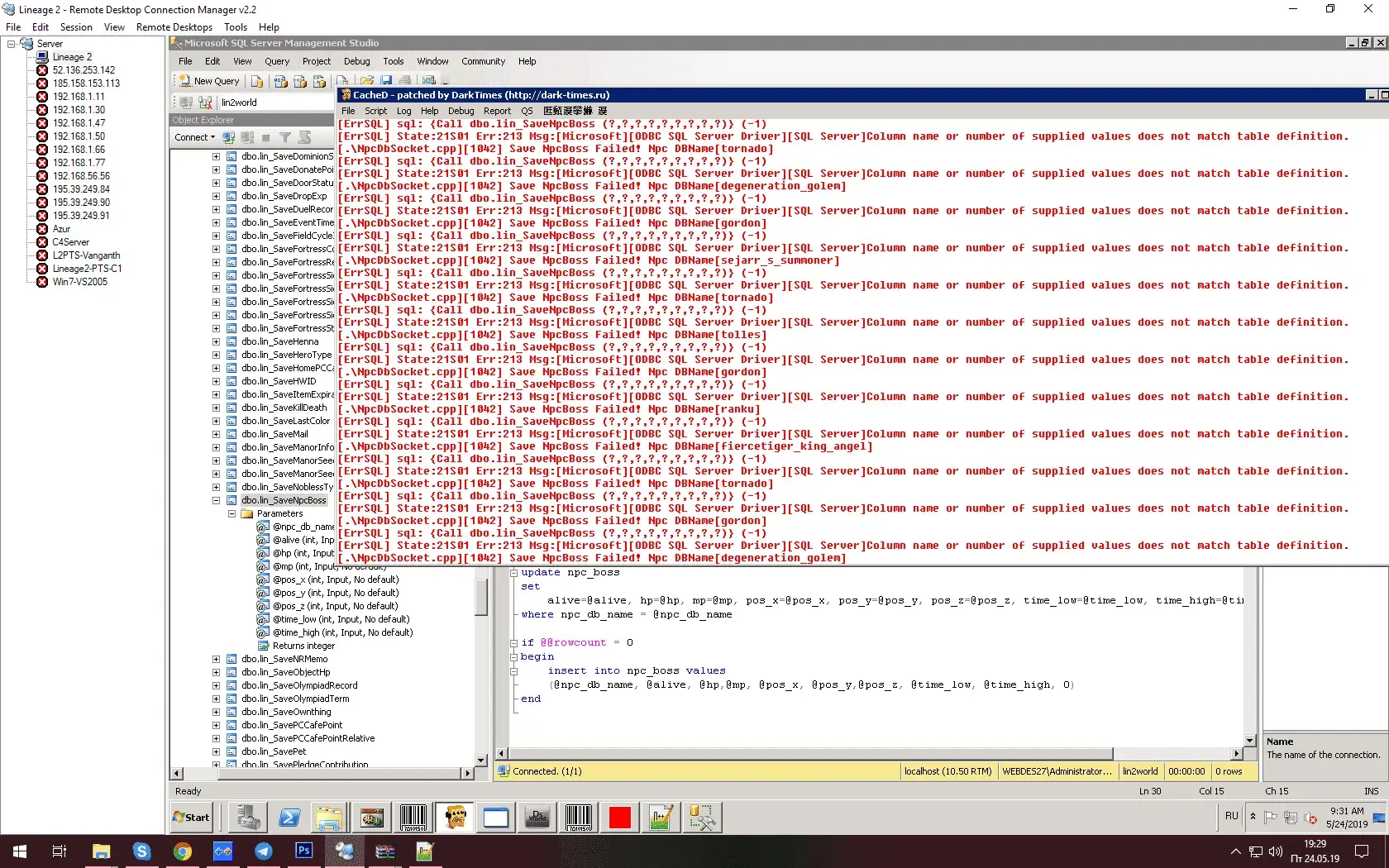Click PowerShell icon in remote taskbar
1389x868 pixels.
click(x=289, y=818)
